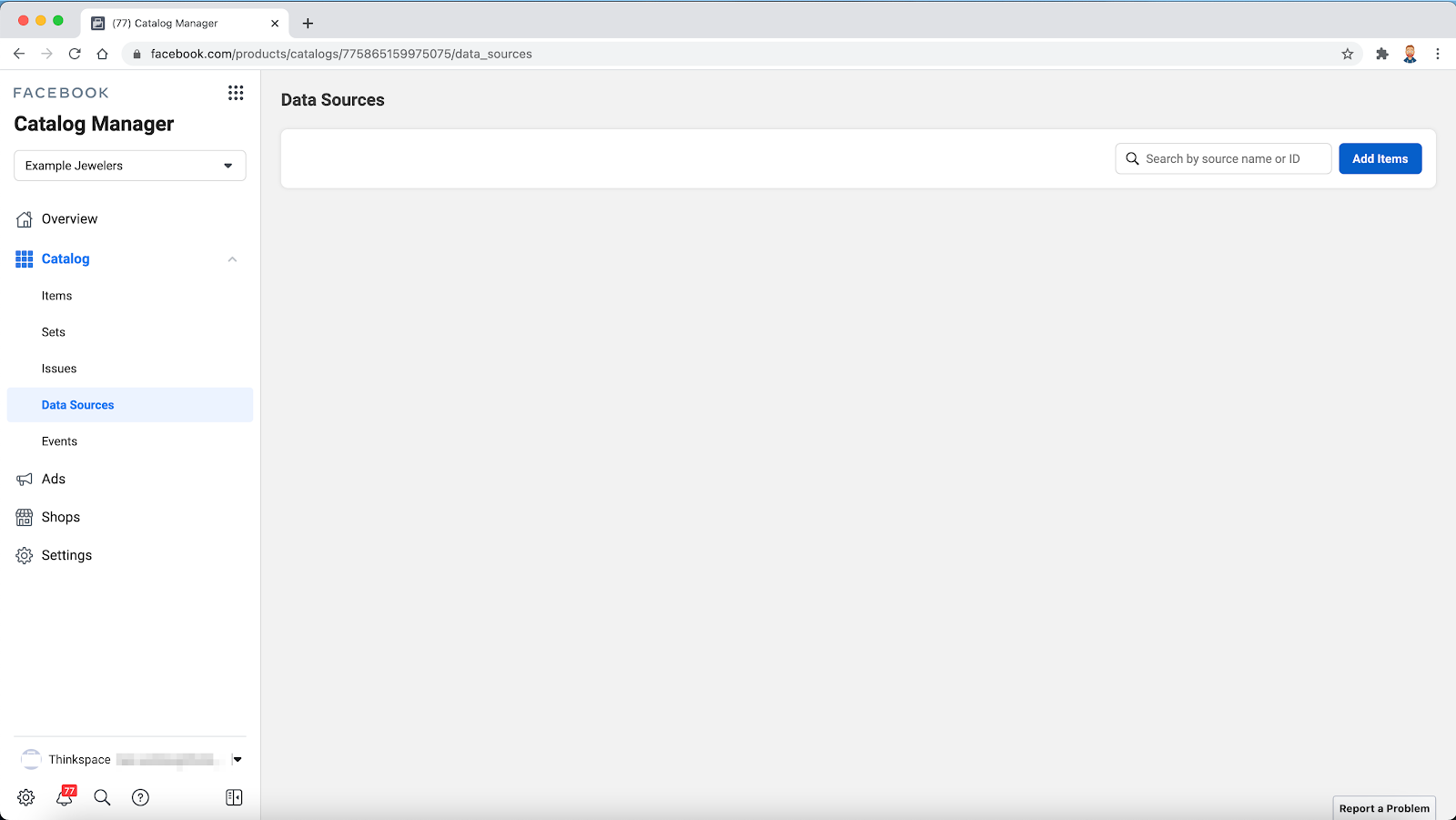Screen dimensions: 1456x820
Task: Open a new browser tab
Action: (308, 24)
